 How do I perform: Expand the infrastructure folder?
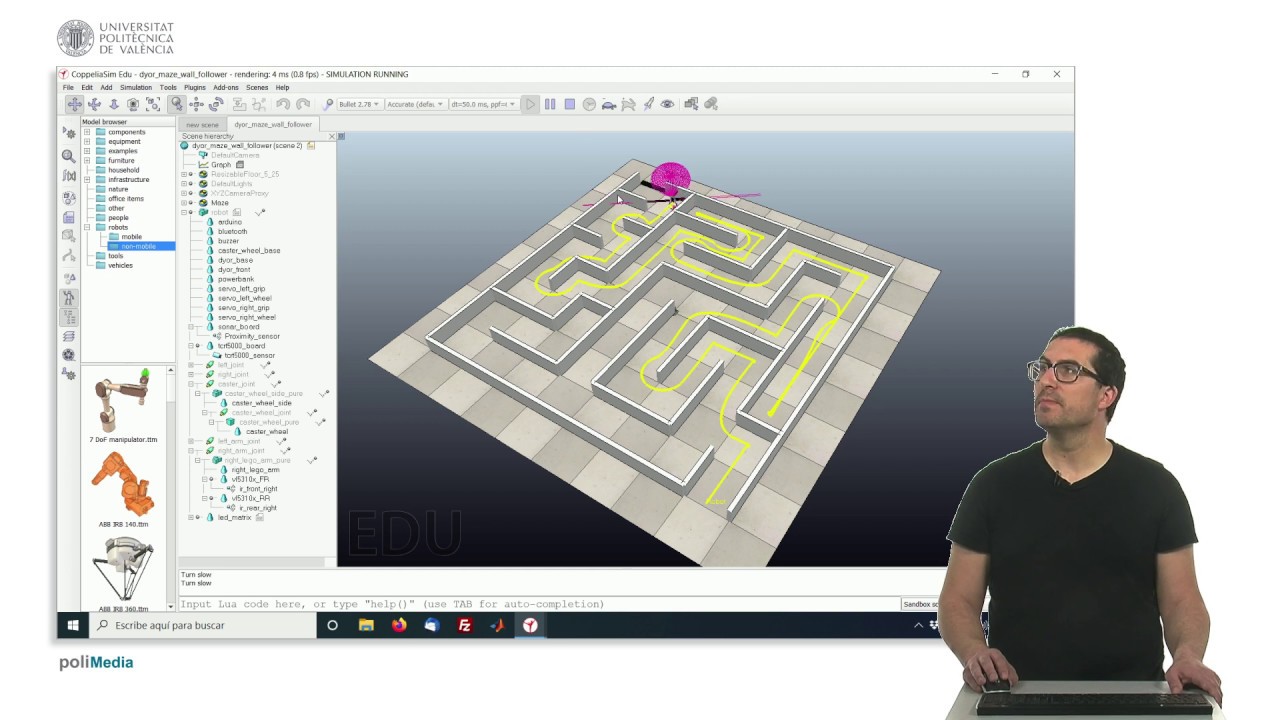87,180
